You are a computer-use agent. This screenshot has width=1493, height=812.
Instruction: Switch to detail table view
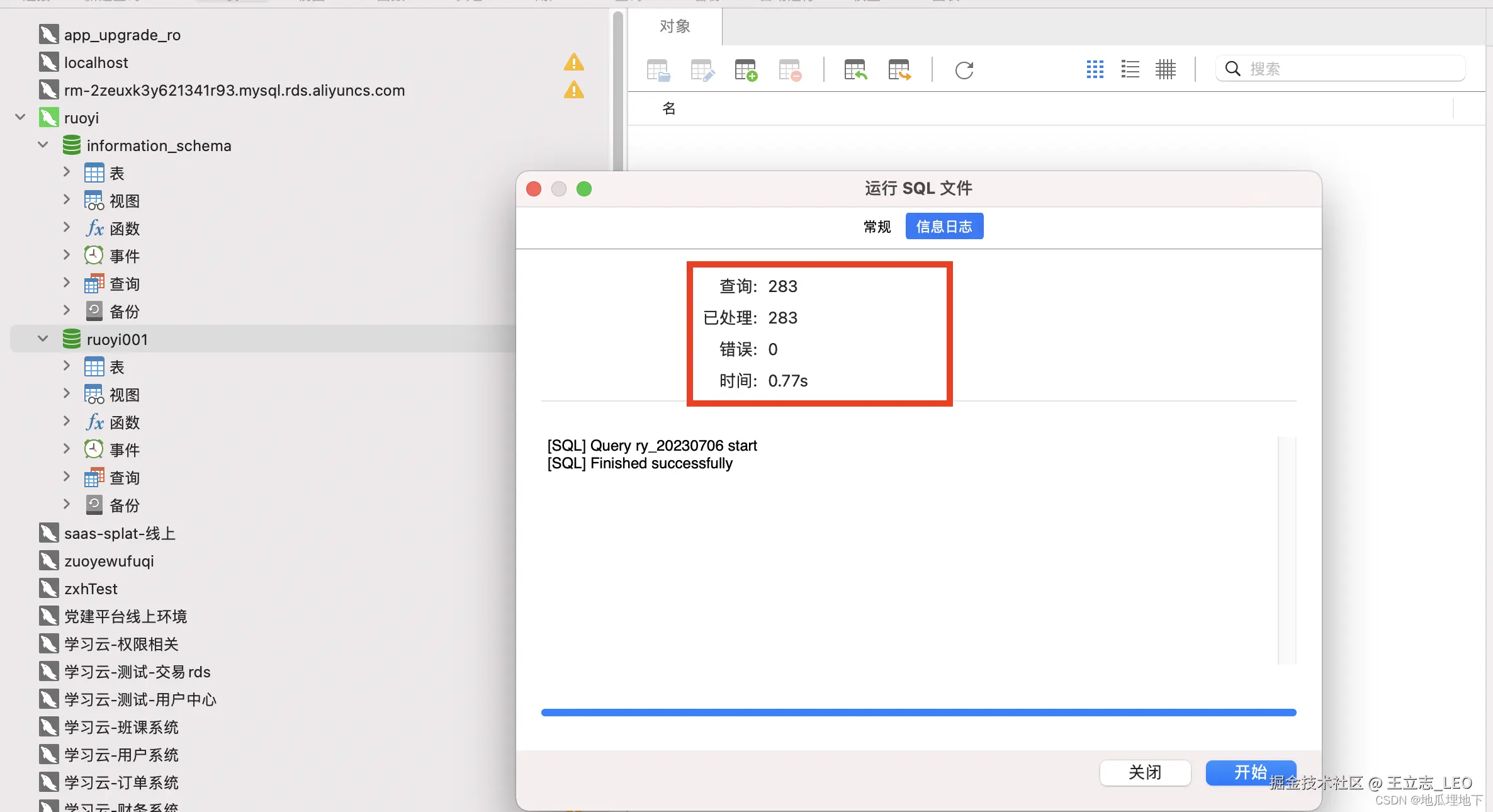(1165, 69)
